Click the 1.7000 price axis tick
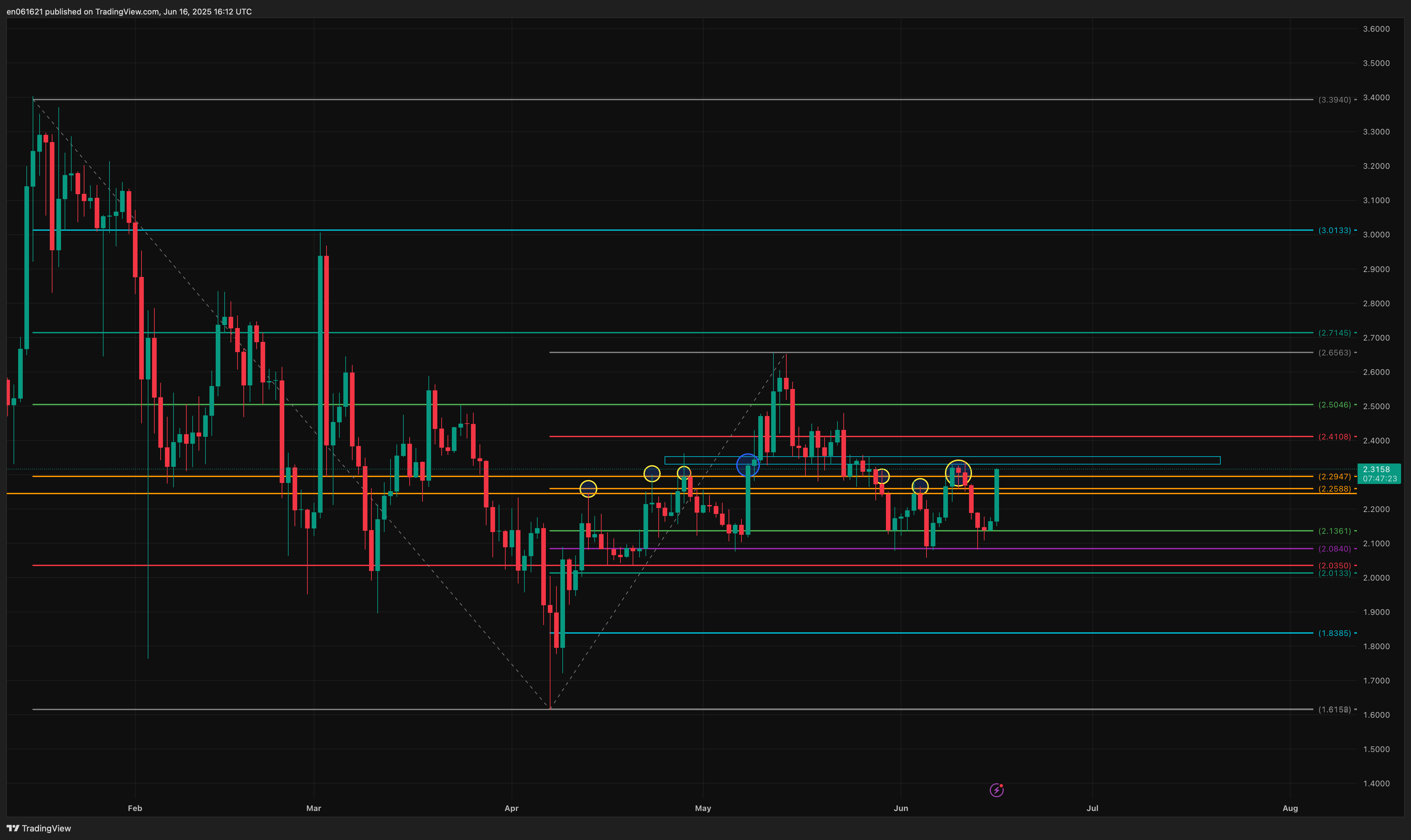Screen dimensions: 1411x840 pyautogui.click(x=1376, y=681)
